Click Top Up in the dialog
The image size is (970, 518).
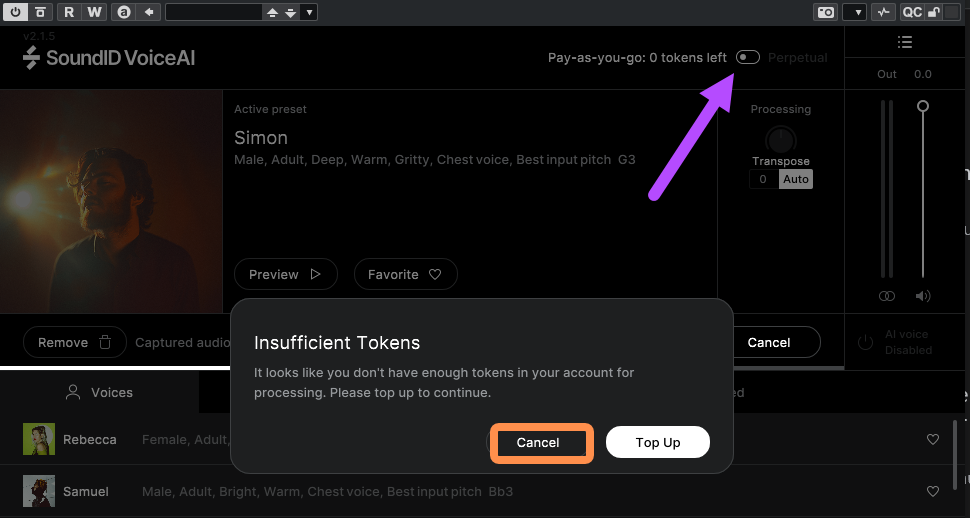658,442
